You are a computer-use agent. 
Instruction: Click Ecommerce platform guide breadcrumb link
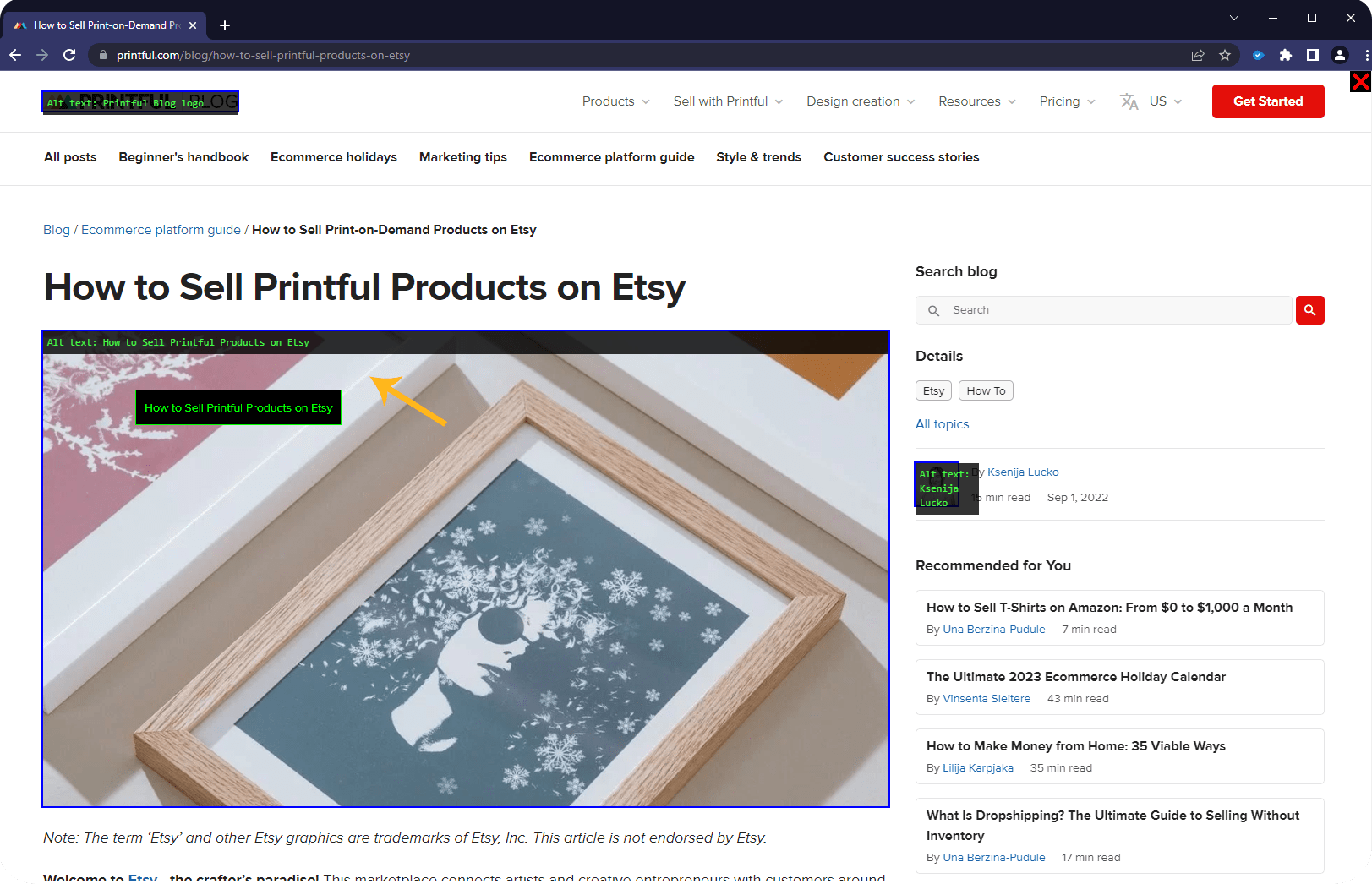tap(161, 230)
